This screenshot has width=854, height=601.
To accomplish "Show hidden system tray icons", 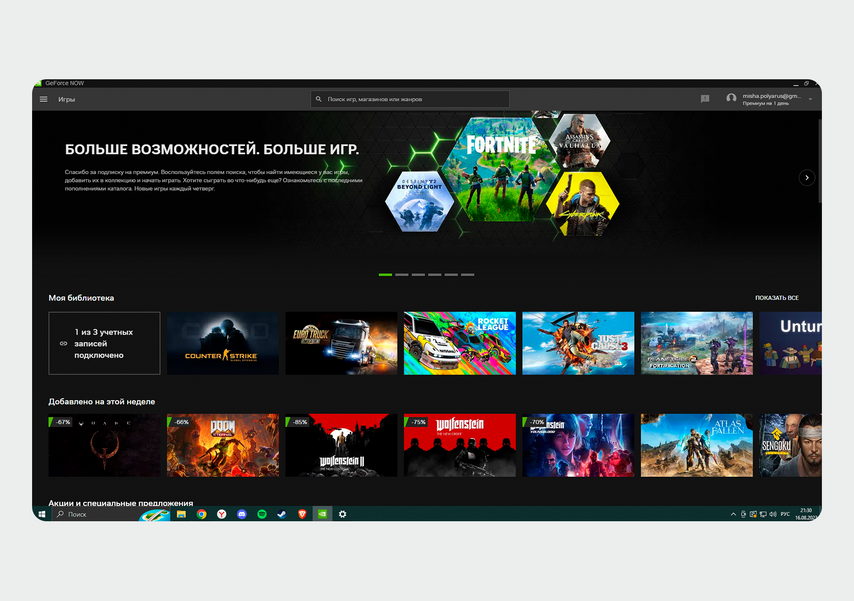I will click(x=733, y=514).
